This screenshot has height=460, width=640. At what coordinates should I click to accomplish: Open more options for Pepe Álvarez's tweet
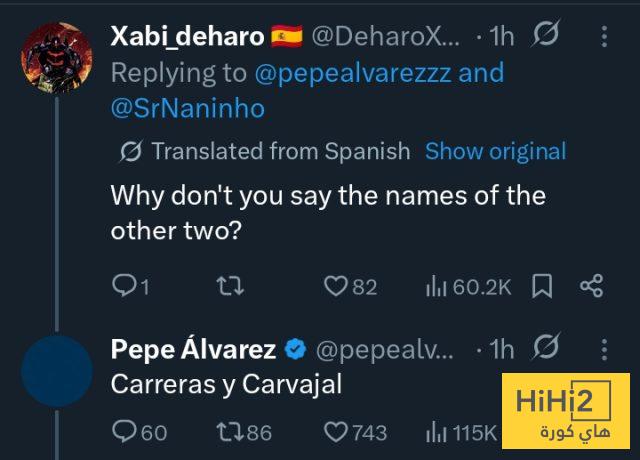point(604,349)
